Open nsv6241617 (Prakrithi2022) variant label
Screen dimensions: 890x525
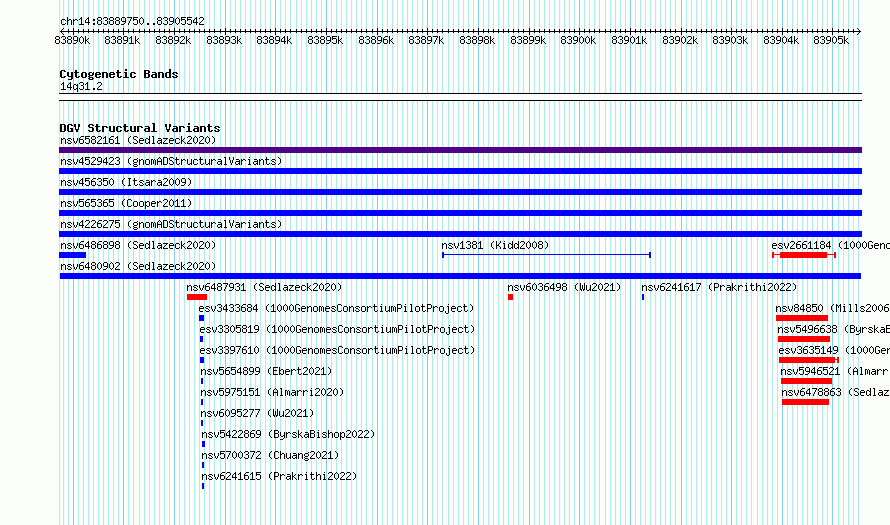pos(719,287)
